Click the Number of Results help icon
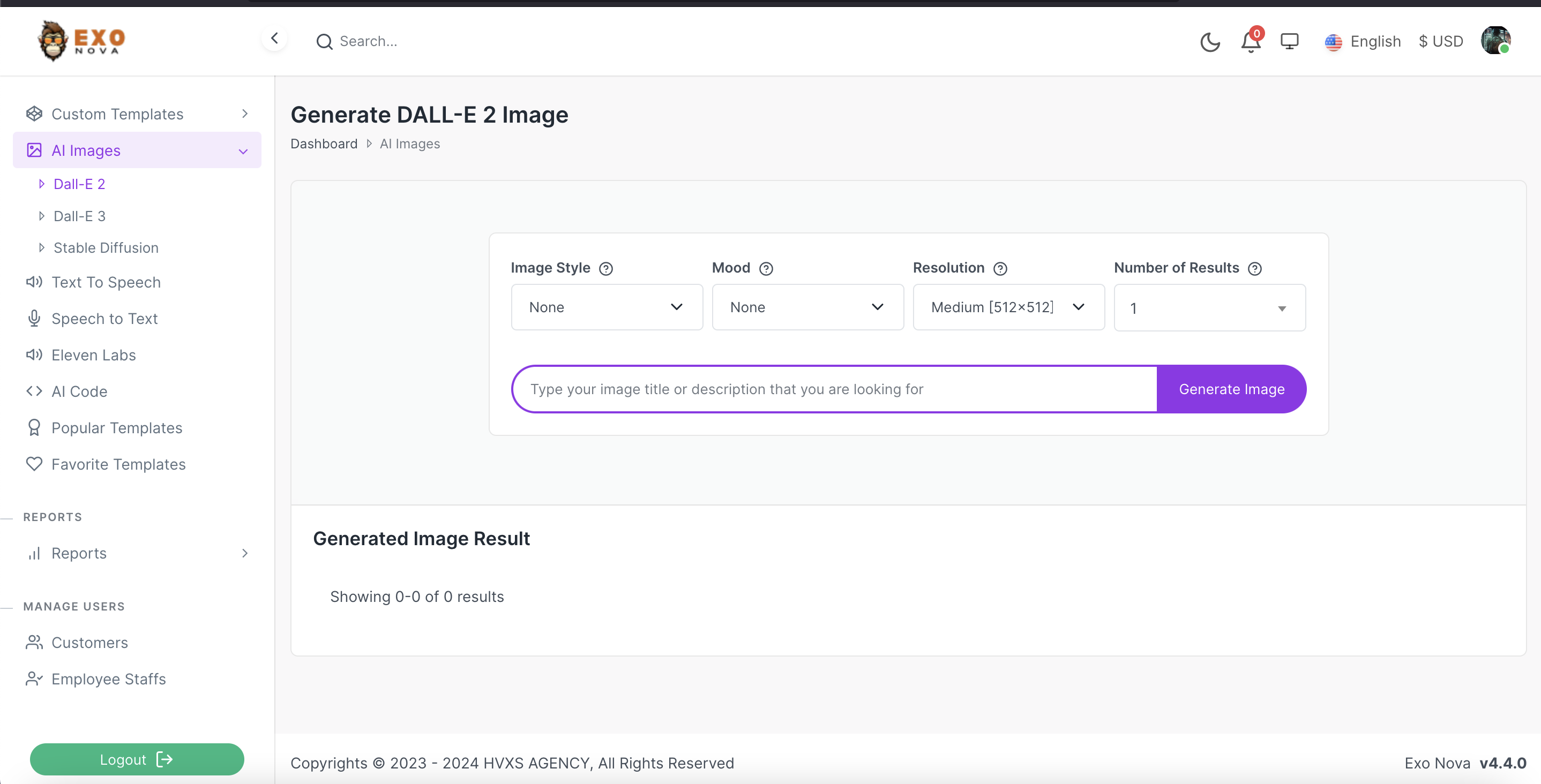The width and height of the screenshot is (1541, 784). click(x=1255, y=268)
